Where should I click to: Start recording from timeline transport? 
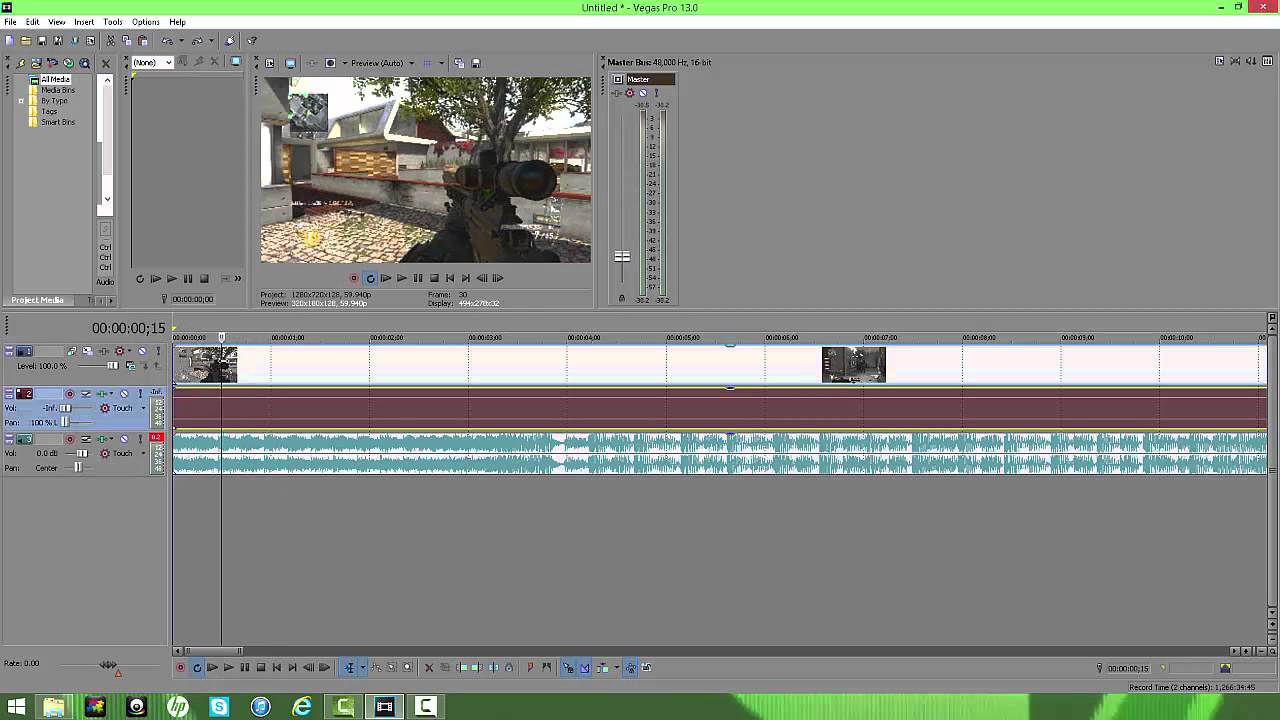(181, 667)
